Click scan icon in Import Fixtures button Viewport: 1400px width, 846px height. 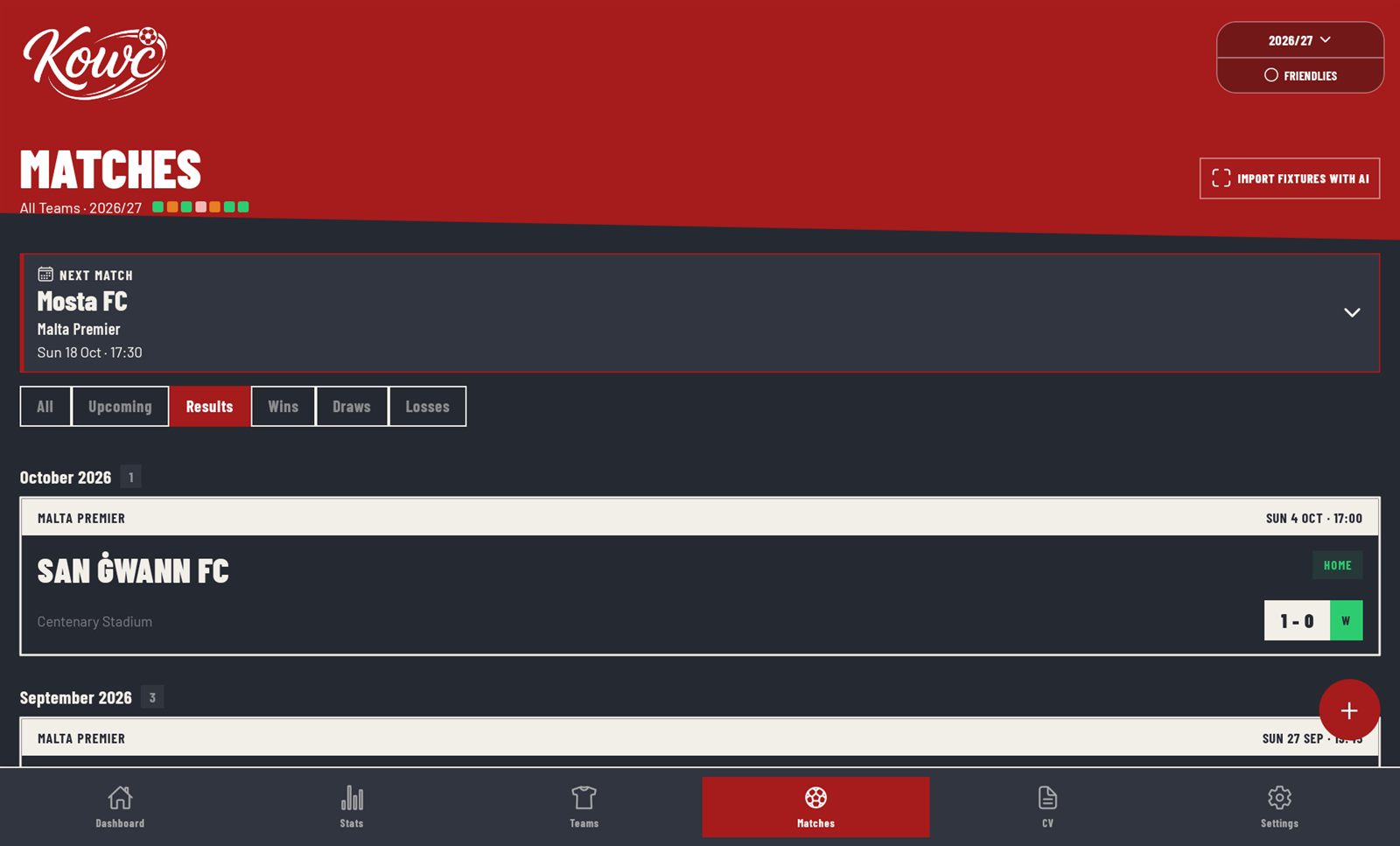pos(1221,178)
